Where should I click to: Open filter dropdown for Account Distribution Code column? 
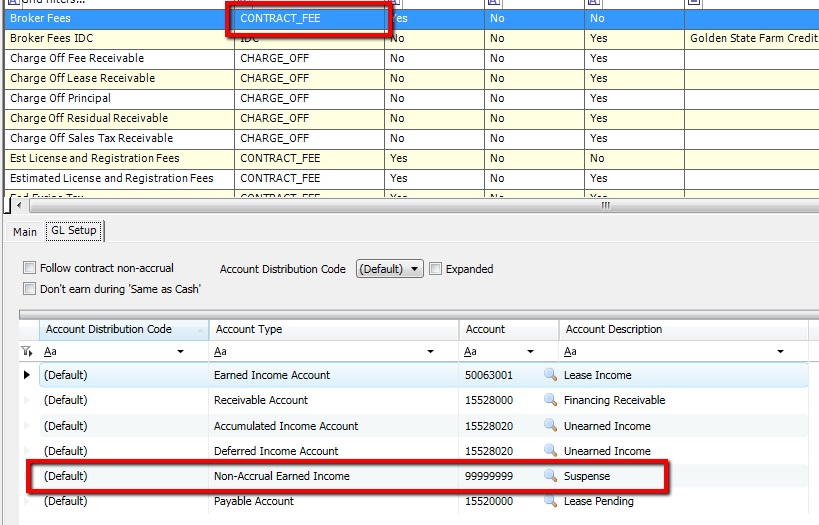click(x=180, y=352)
